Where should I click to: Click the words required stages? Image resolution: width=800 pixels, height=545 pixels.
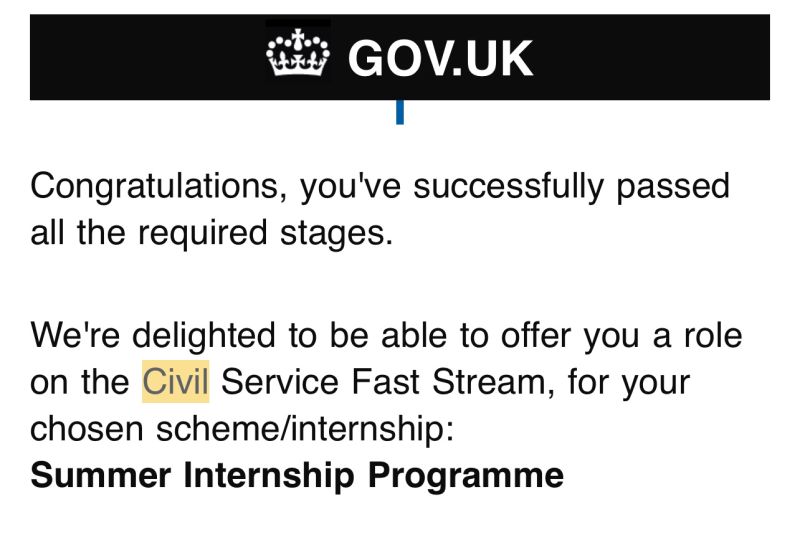point(265,234)
